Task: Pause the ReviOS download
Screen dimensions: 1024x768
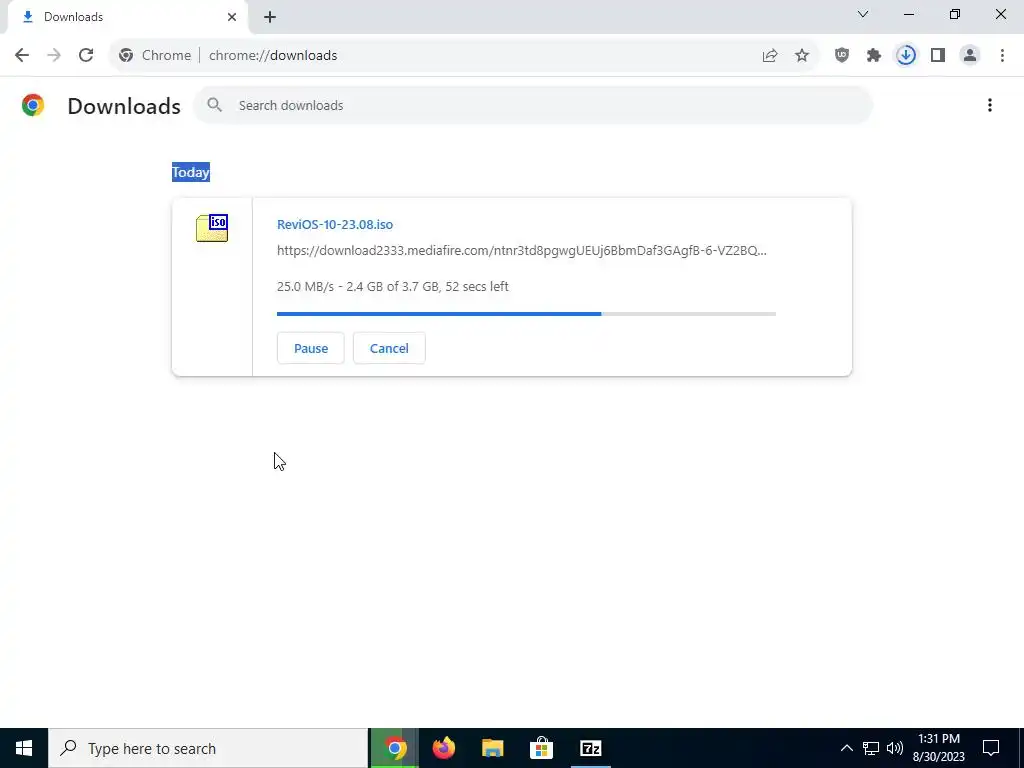Action: tap(311, 348)
